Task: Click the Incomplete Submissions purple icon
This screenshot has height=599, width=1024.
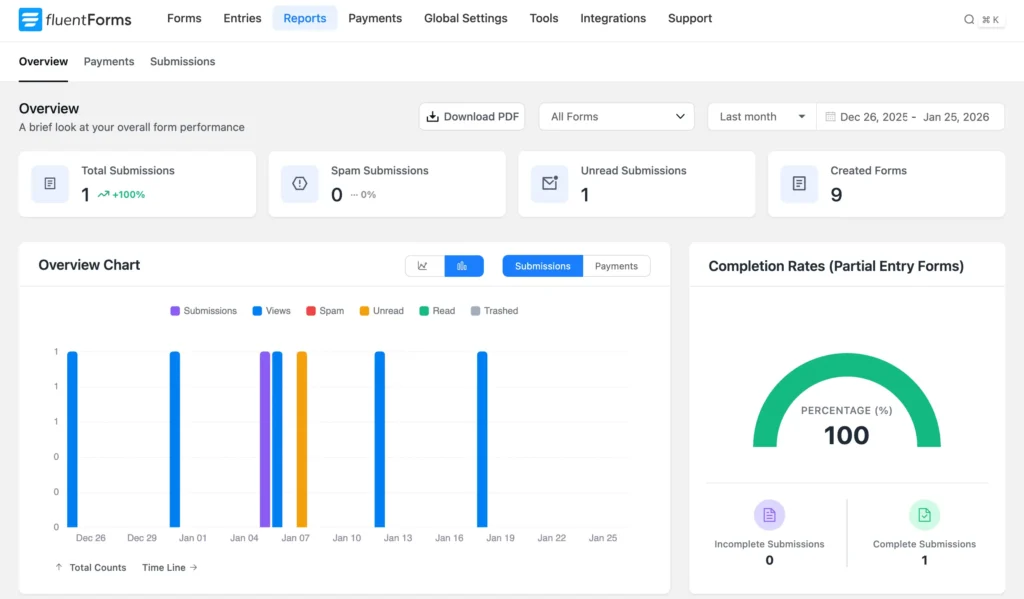Action: [769, 514]
